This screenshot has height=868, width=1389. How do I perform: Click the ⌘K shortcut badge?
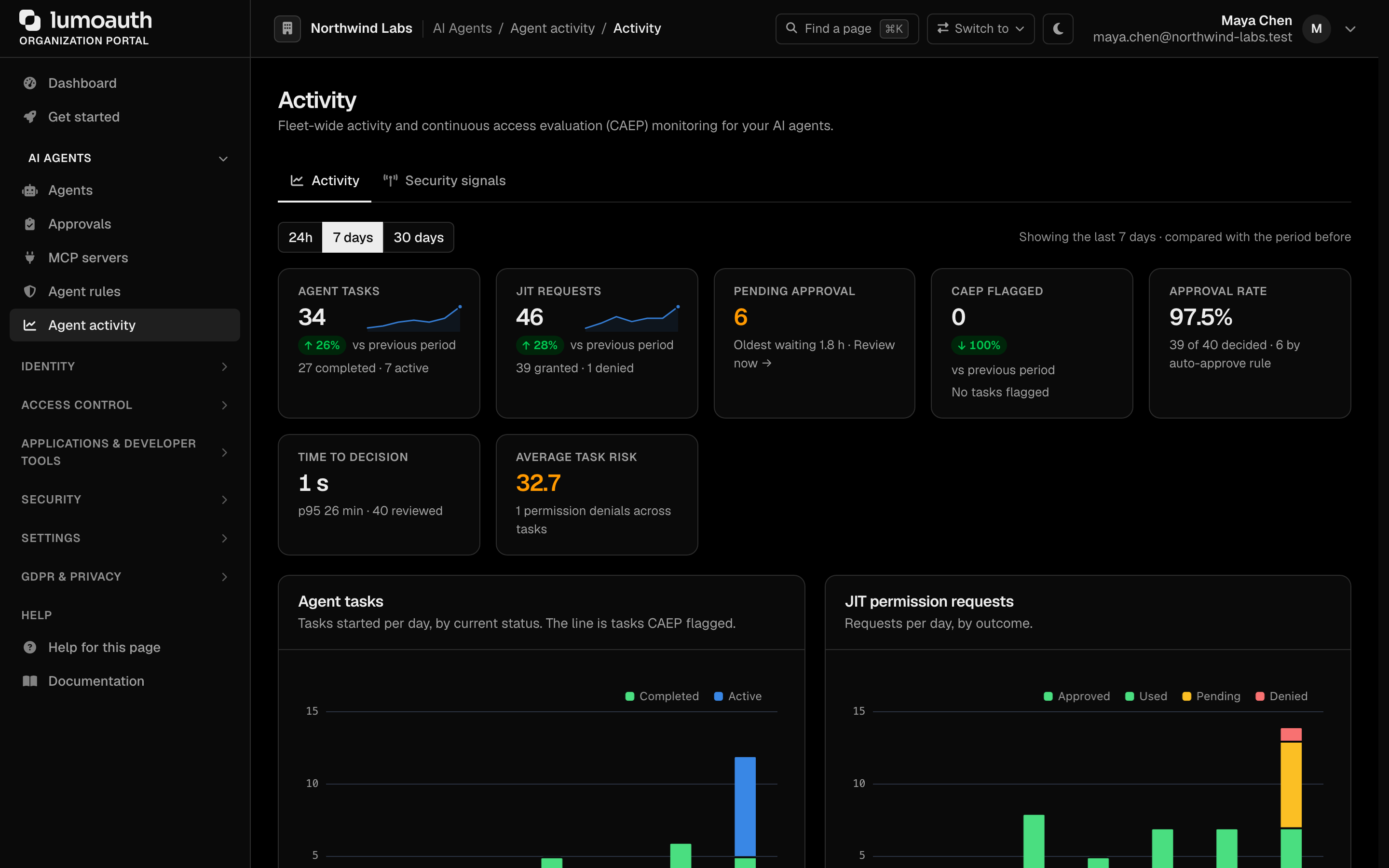point(894,29)
